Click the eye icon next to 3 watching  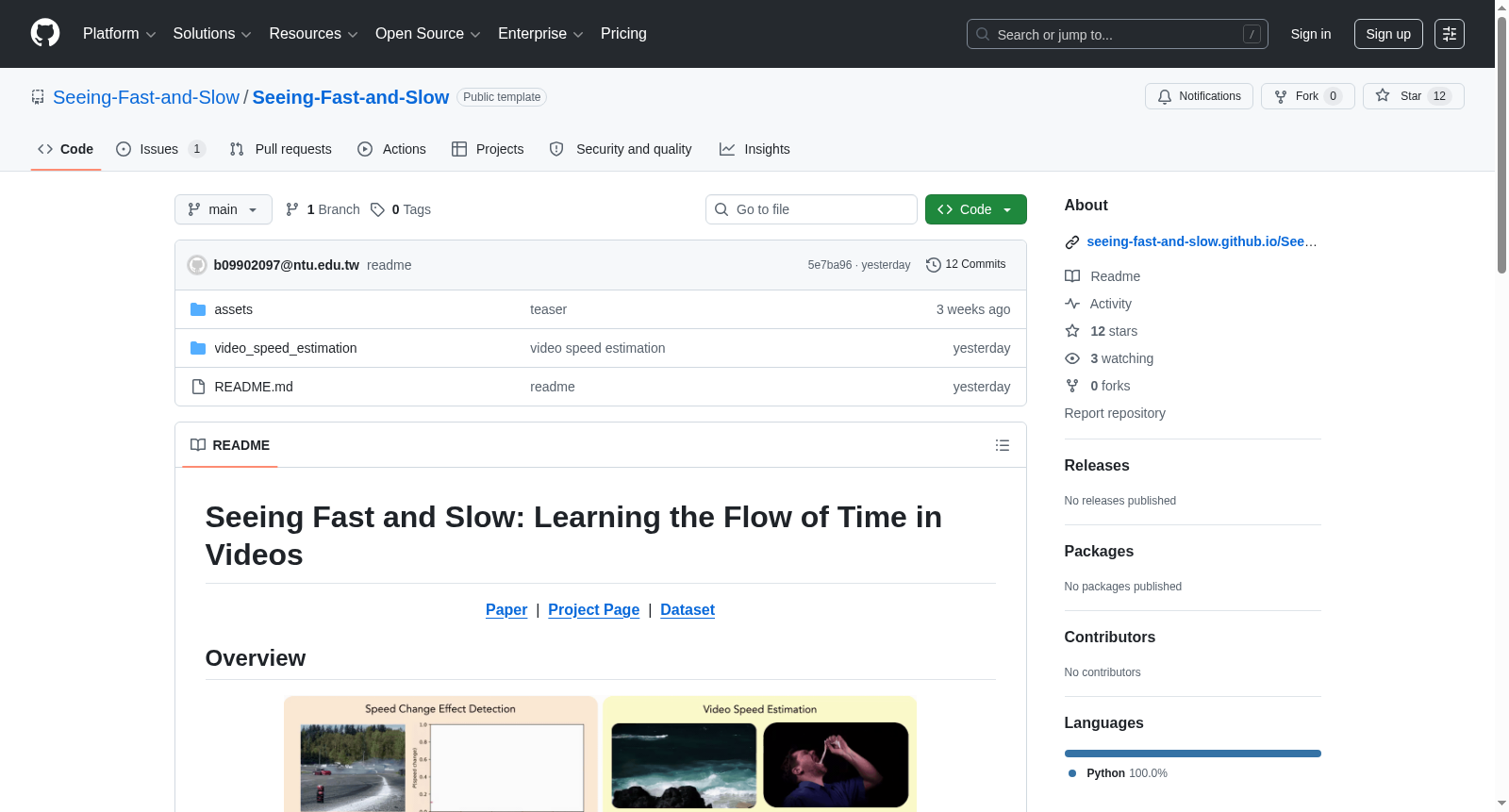coord(1072,358)
